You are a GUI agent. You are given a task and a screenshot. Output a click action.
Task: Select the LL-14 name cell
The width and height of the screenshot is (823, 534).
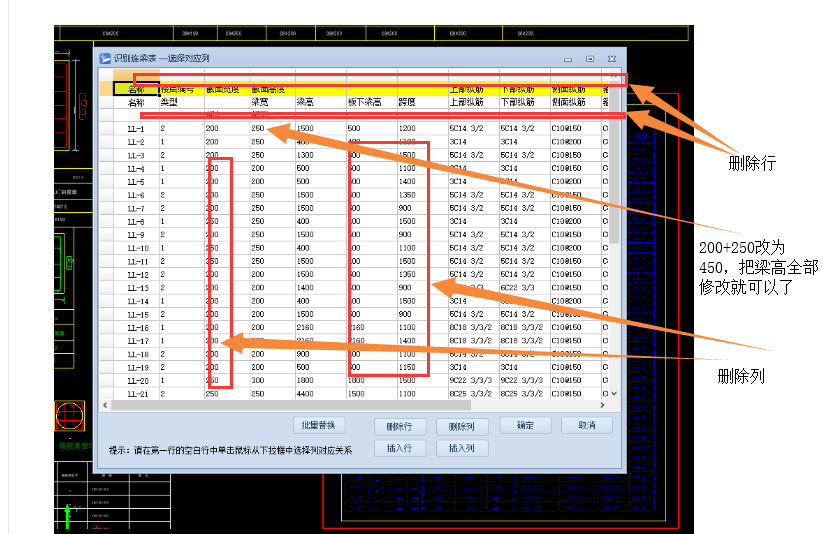136,301
